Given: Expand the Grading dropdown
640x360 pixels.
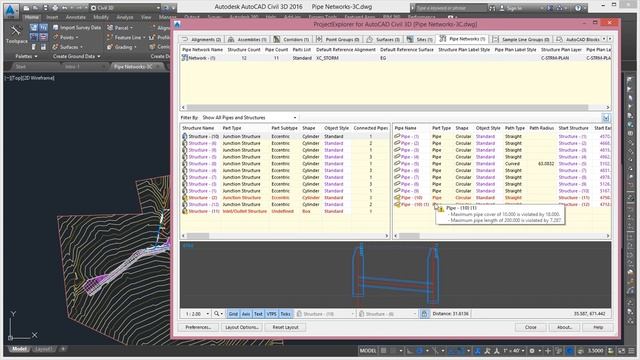Looking at the screenshot, I should (122, 47).
